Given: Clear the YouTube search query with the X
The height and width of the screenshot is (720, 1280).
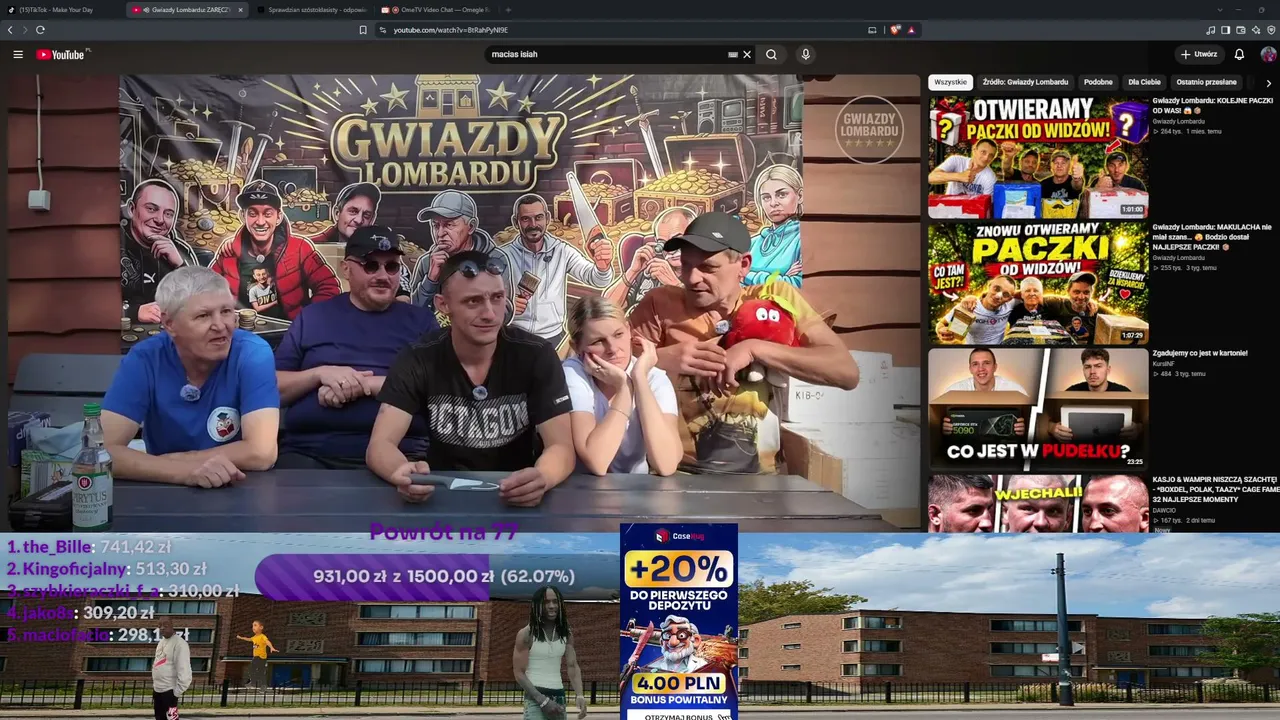Looking at the screenshot, I should coord(746,54).
